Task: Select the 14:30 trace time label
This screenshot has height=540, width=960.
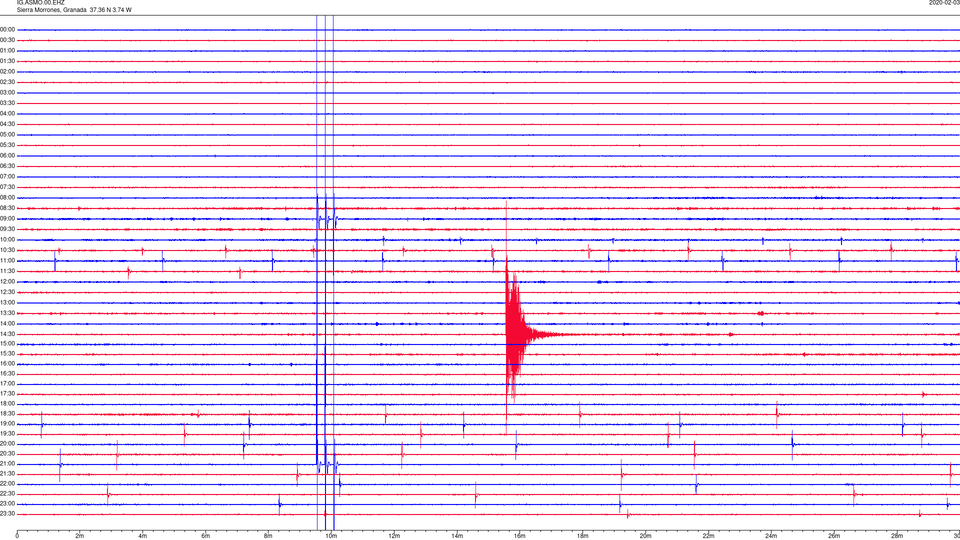Action: 7,334
